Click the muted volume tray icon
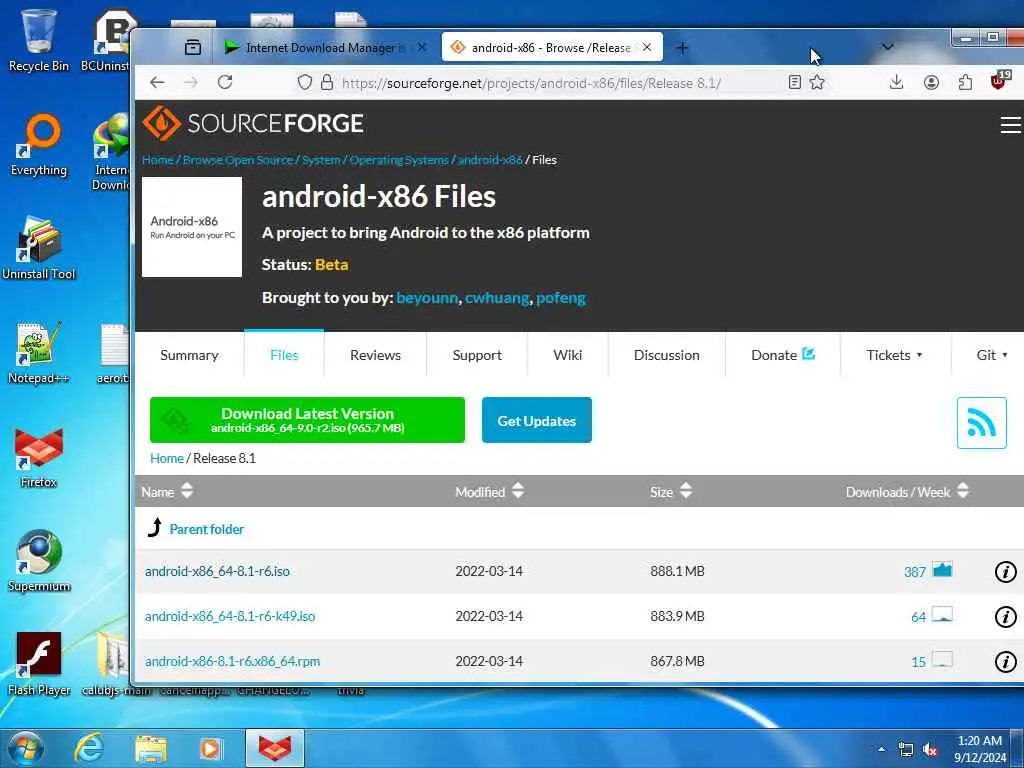 tap(930, 750)
